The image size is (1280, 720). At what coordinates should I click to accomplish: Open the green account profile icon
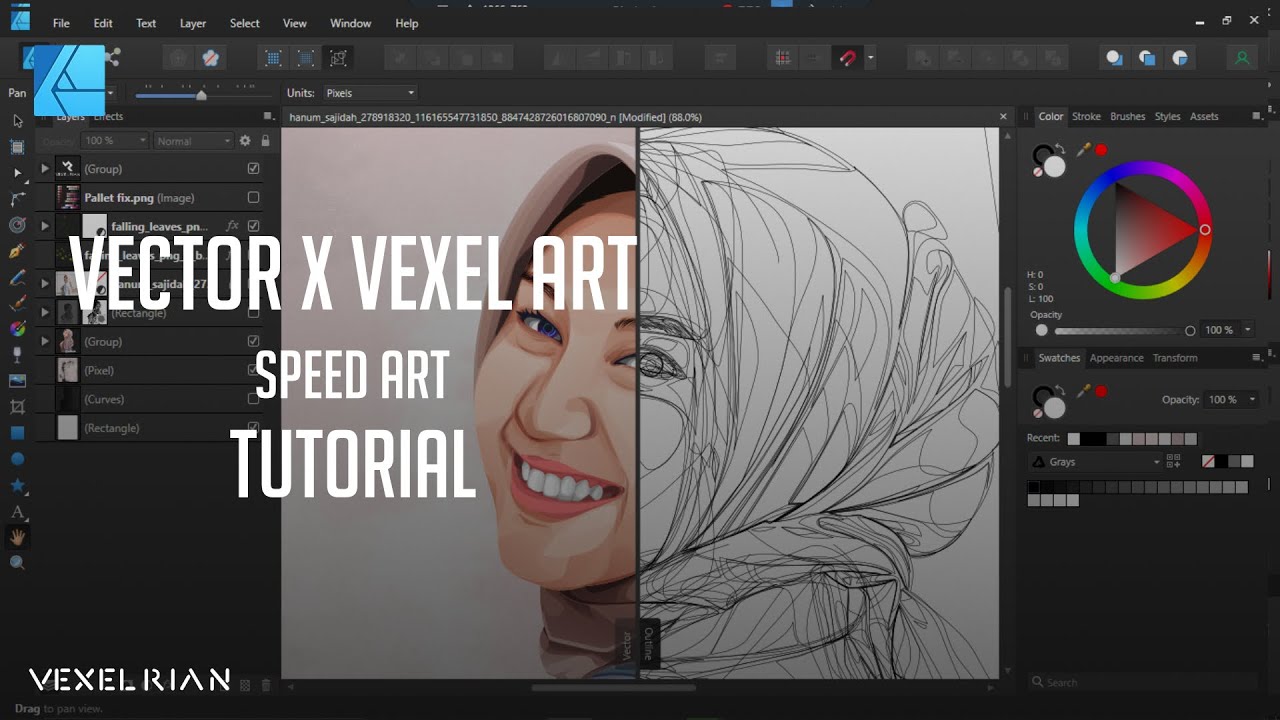1242,58
